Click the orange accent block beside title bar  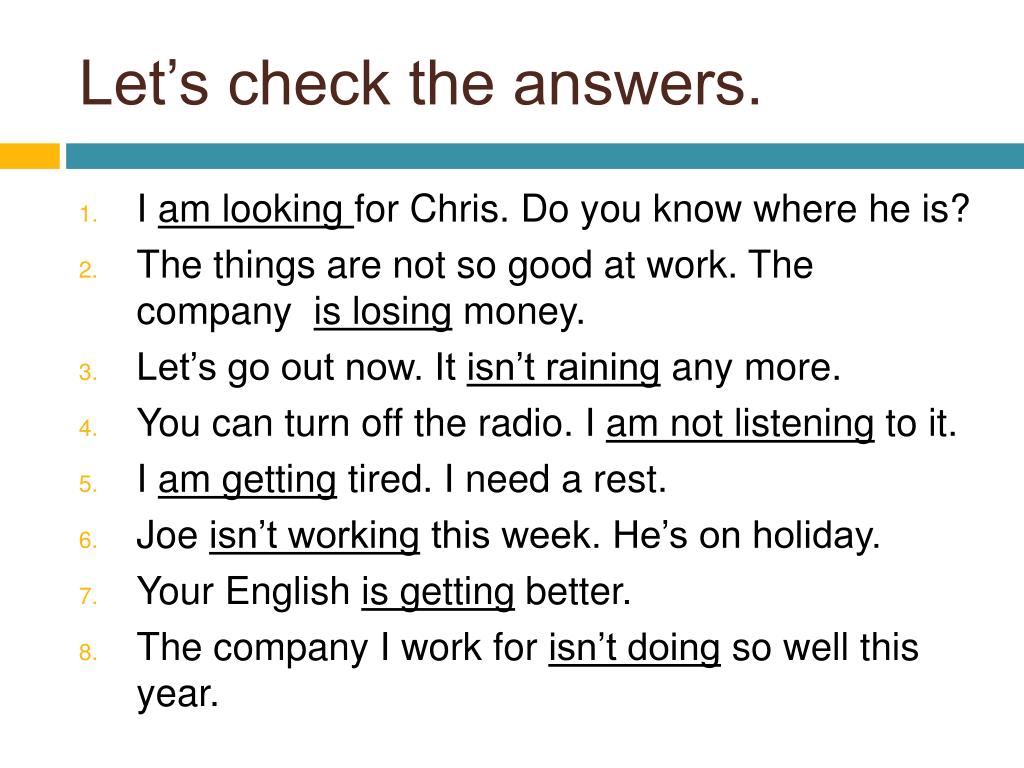(x=29, y=156)
